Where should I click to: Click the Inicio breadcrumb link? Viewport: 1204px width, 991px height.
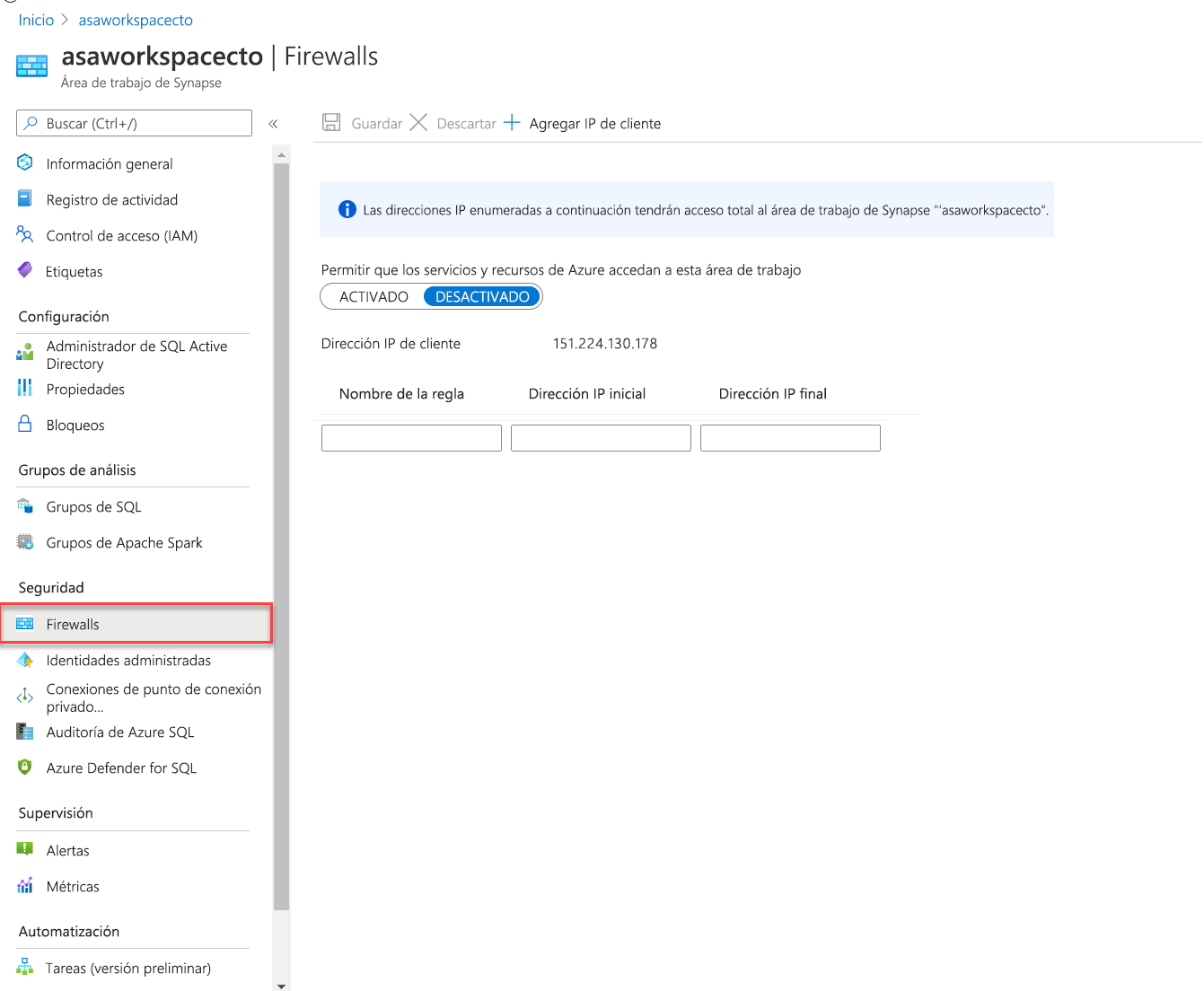tap(36, 20)
